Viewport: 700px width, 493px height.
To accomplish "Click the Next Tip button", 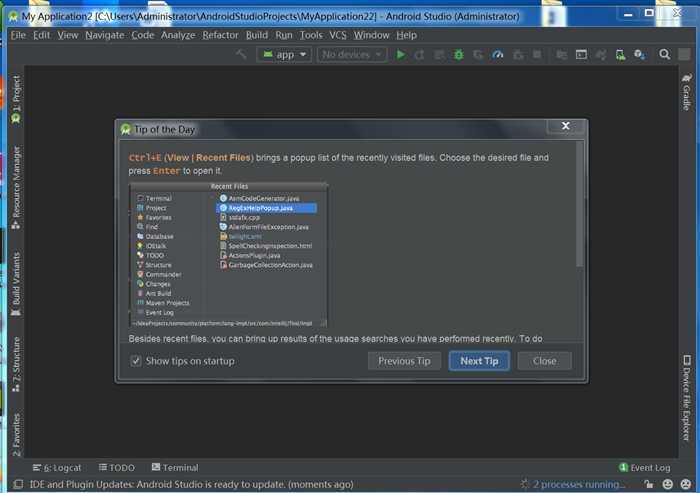I will 479,361.
